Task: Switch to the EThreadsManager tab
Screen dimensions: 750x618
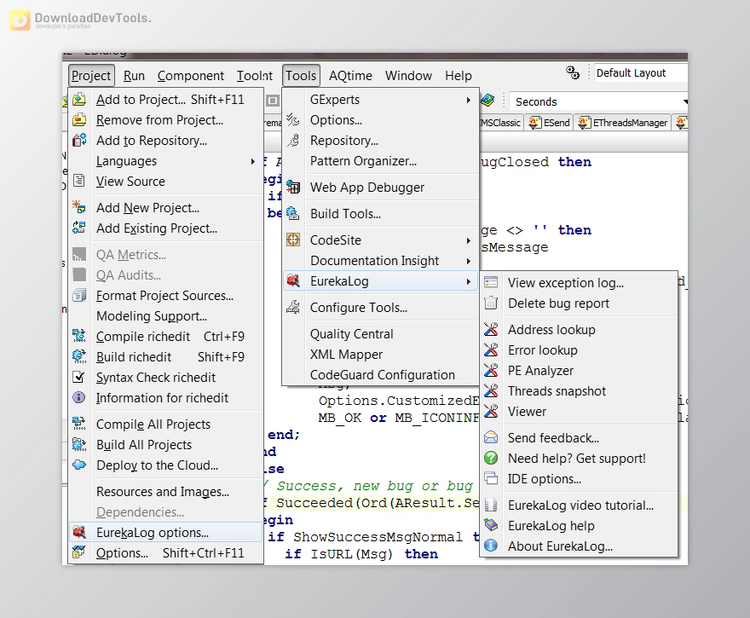Action: [x=622, y=122]
